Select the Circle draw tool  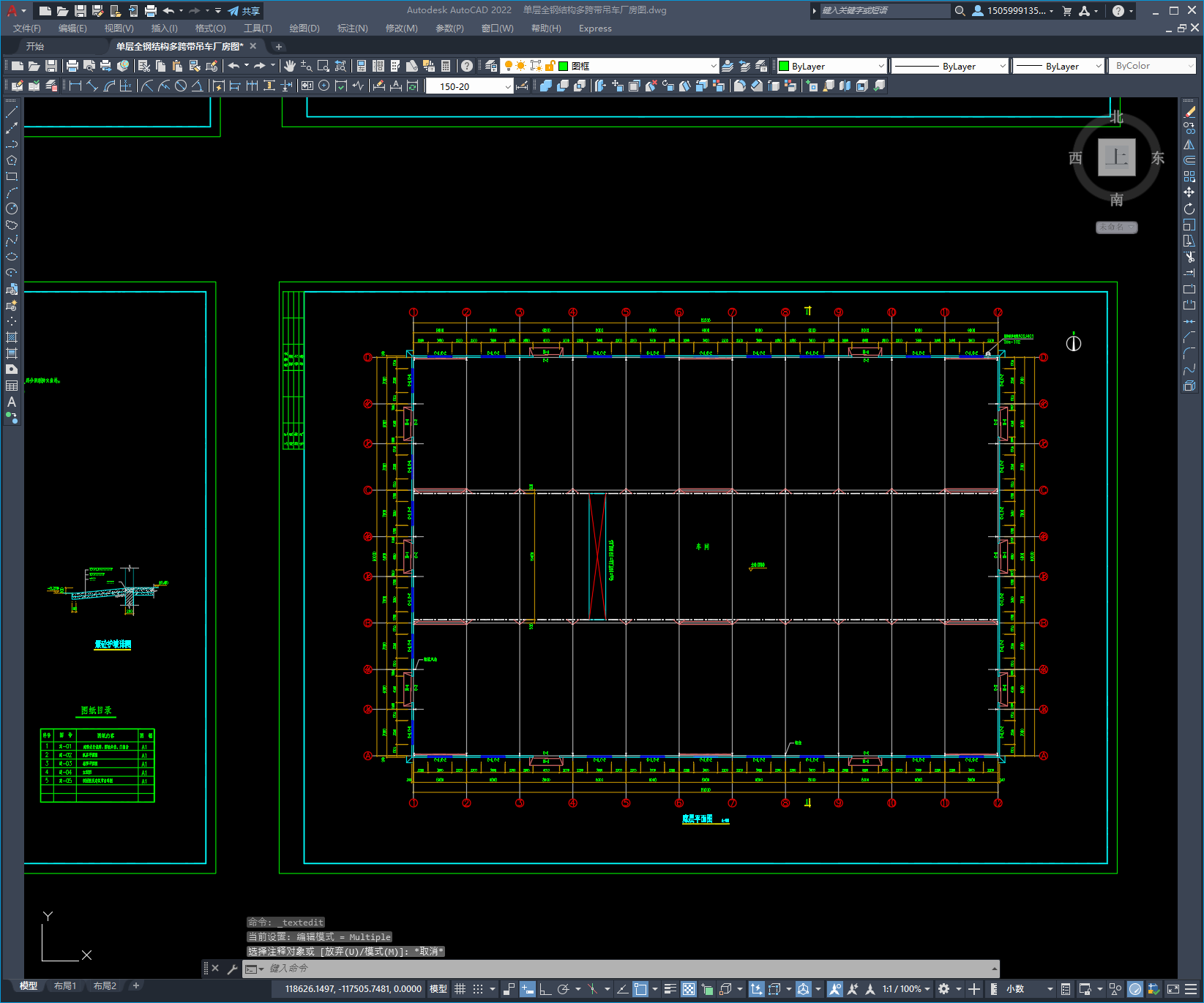[x=12, y=209]
